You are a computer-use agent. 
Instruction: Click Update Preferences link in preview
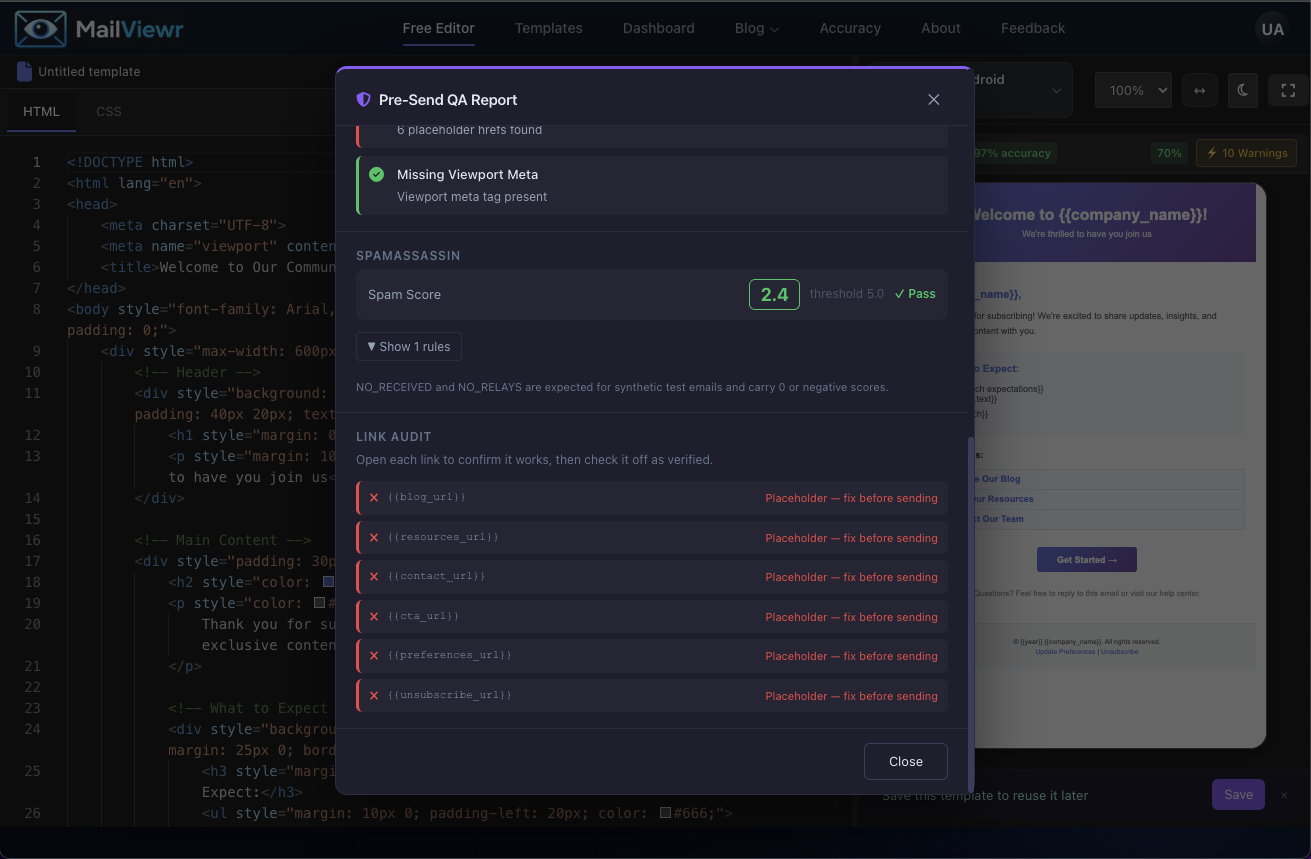(x=1065, y=651)
